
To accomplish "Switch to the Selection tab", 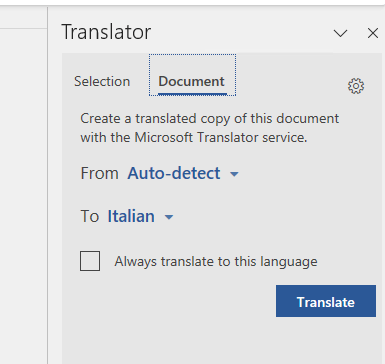I will (102, 81).
